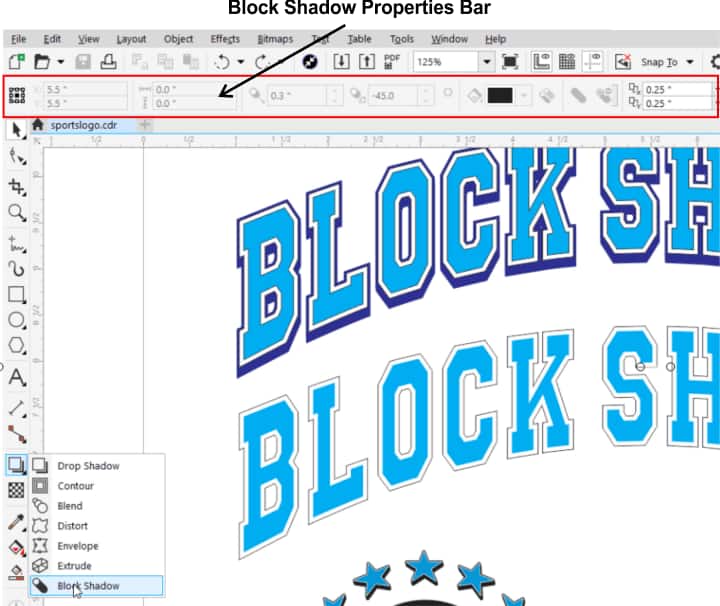Choose Drop Shadow from flyout
720x606 pixels.
pos(96,466)
